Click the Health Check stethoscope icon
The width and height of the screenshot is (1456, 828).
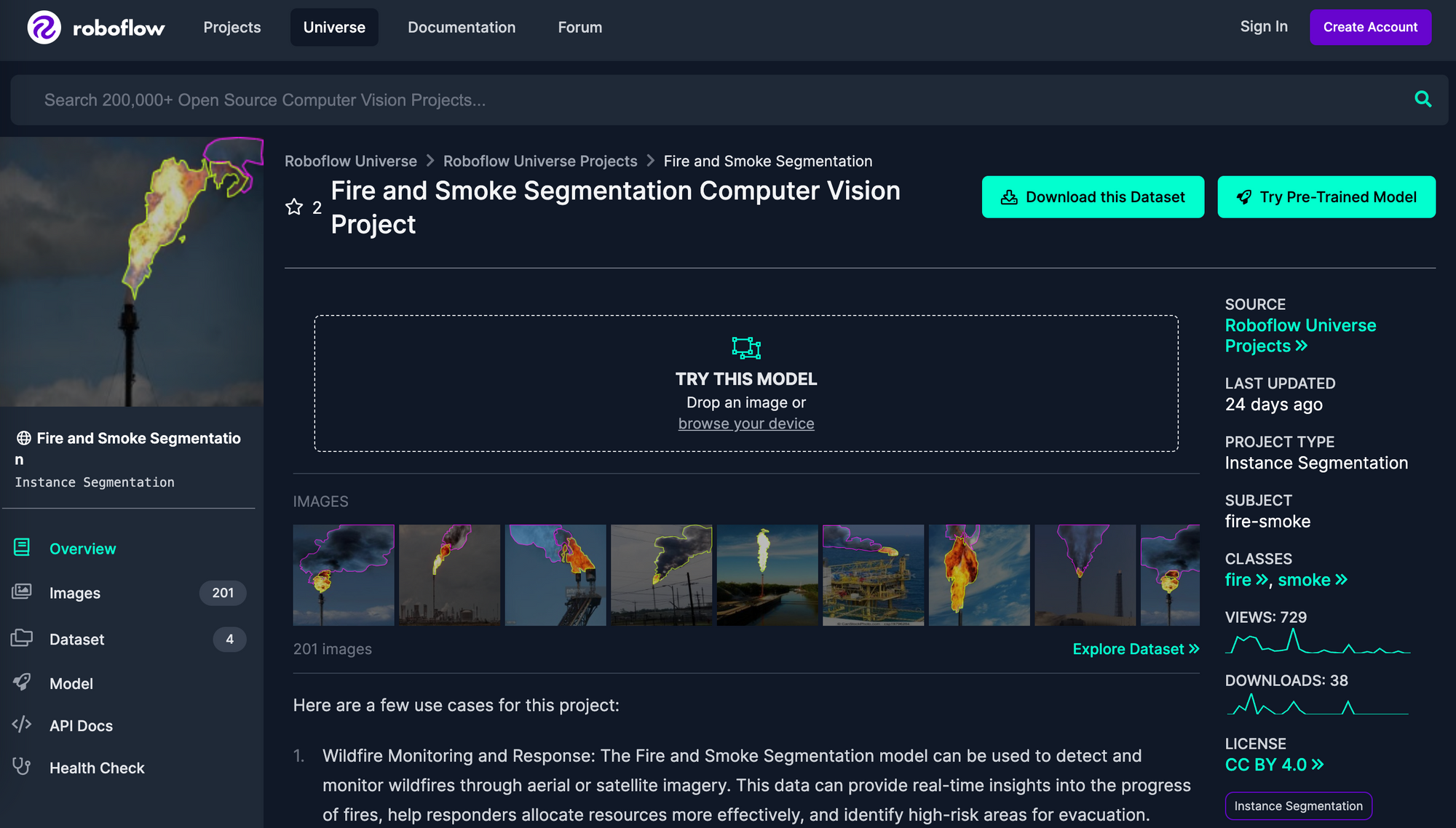22,766
